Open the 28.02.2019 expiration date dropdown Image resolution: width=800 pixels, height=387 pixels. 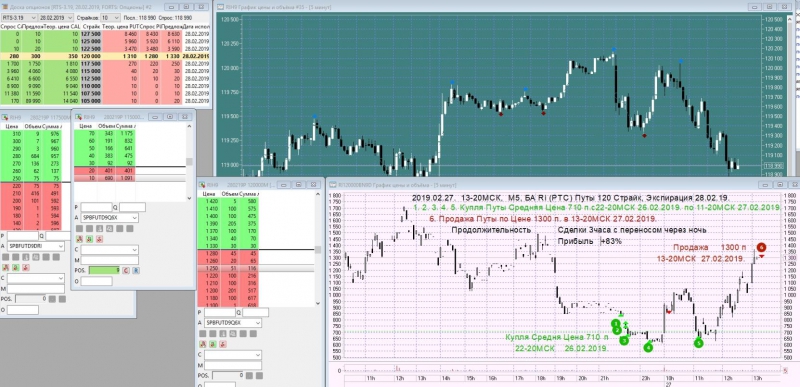tap(56, 17)
